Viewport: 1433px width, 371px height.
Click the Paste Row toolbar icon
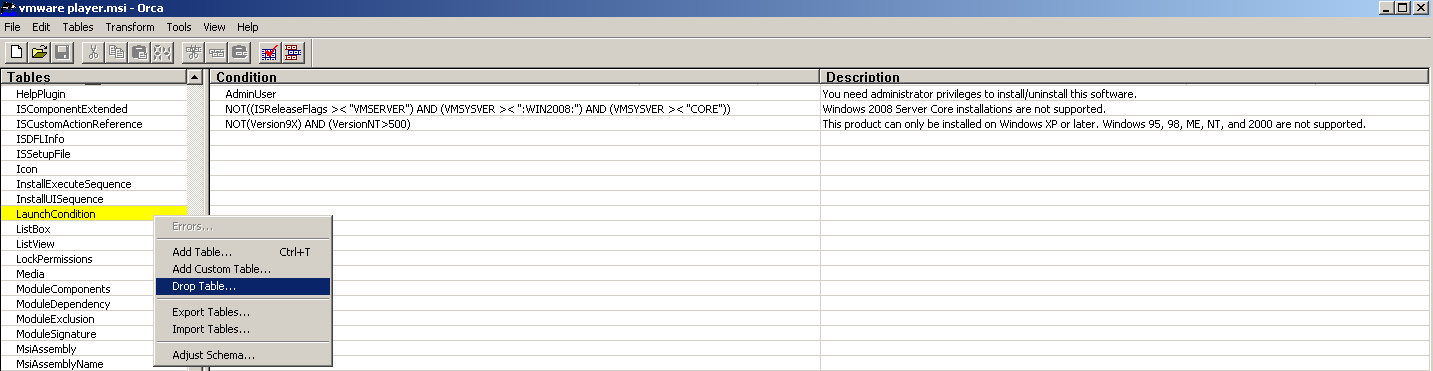coord(240,52)
